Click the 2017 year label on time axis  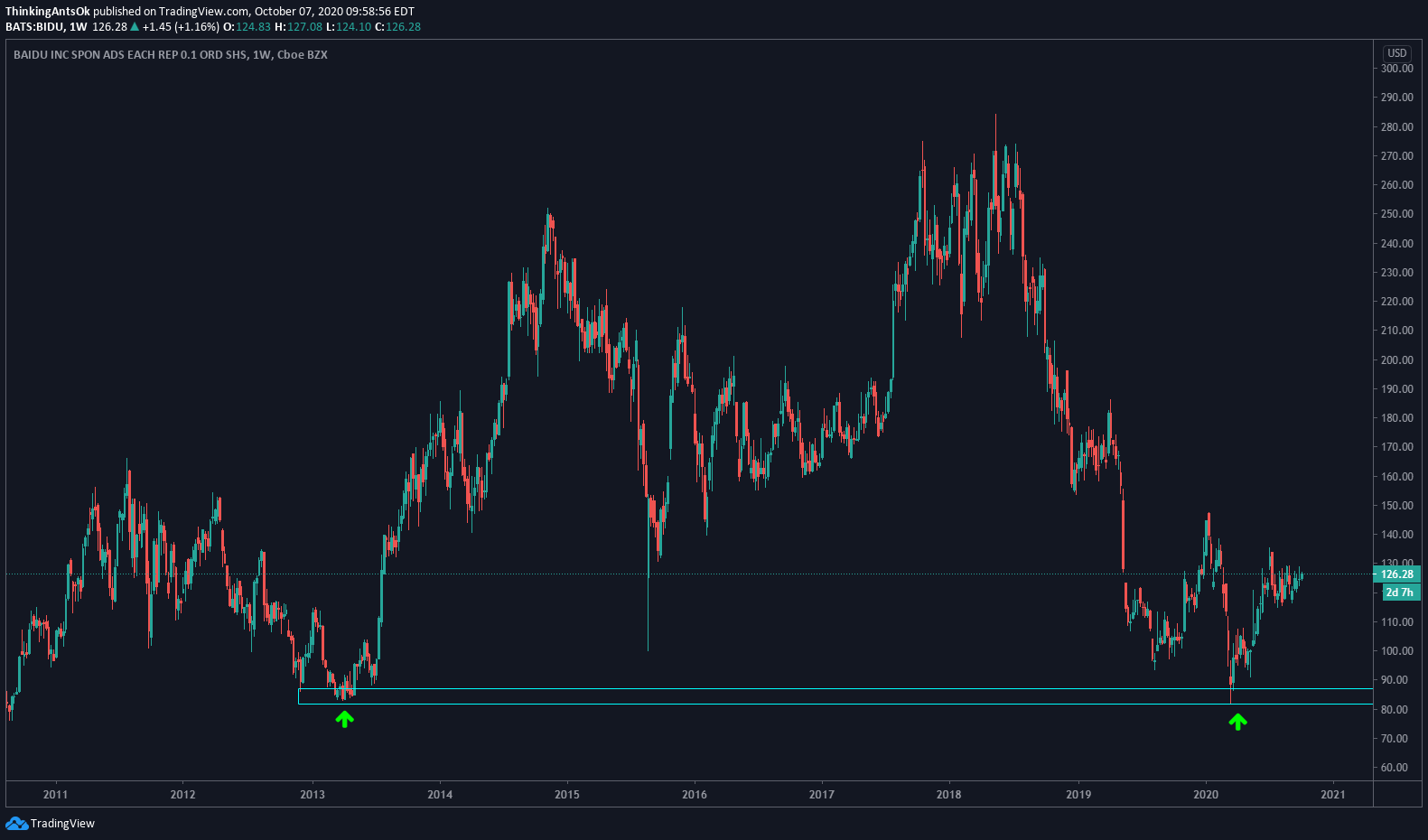pos(822,795)
